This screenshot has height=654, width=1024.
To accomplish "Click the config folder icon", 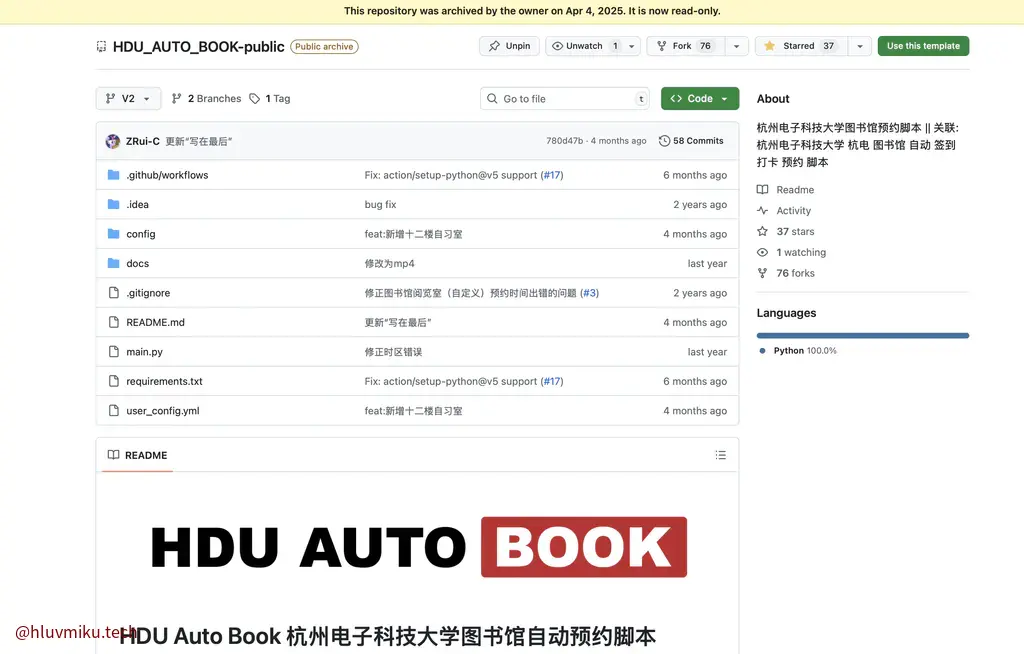I will click(114, 233).
